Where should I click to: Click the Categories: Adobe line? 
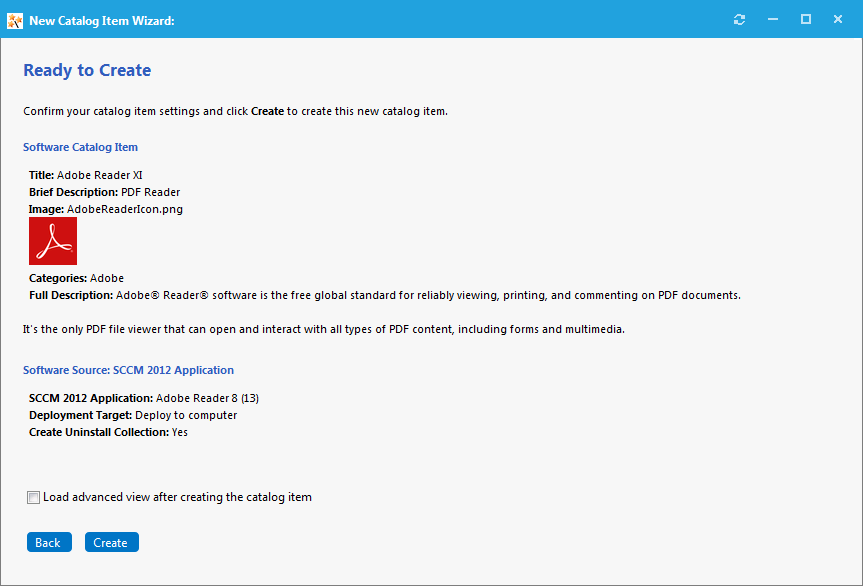coord(76,278)
